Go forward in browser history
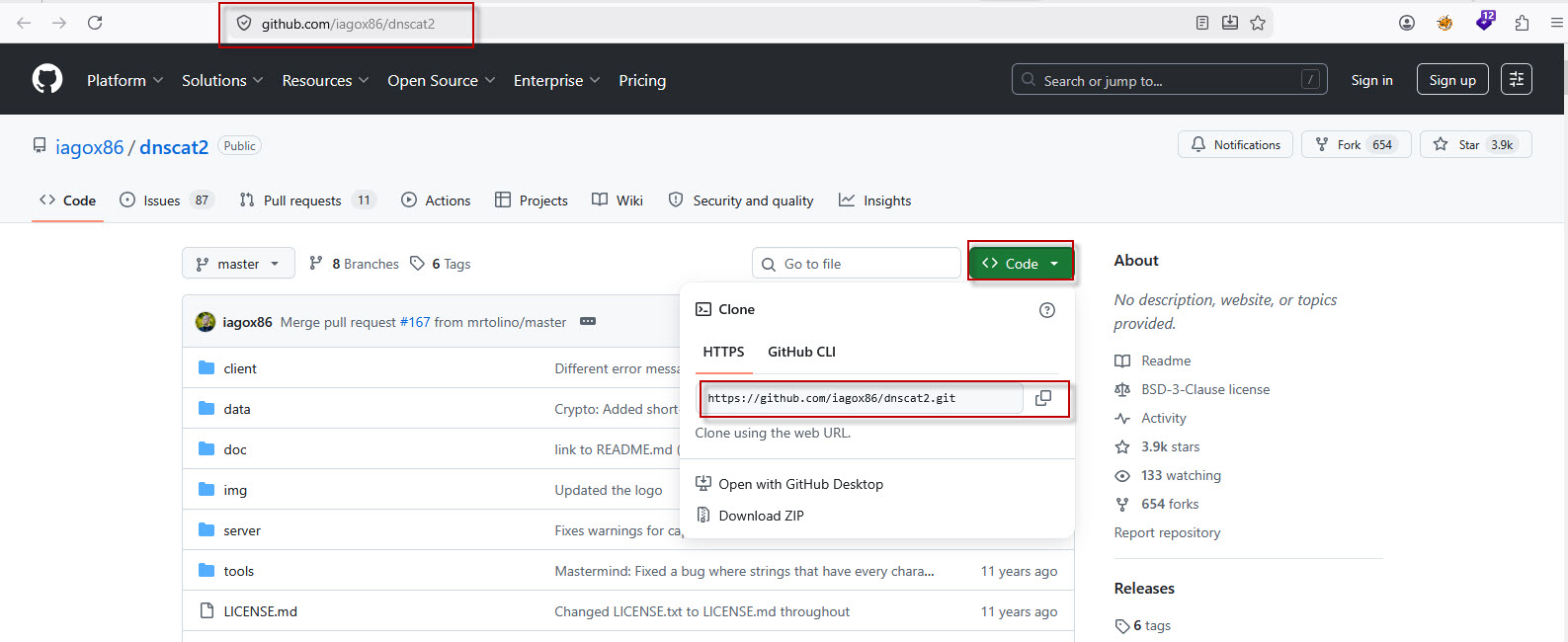The width and height of the screenshot is (1568, 642). (x=59, y=23)
